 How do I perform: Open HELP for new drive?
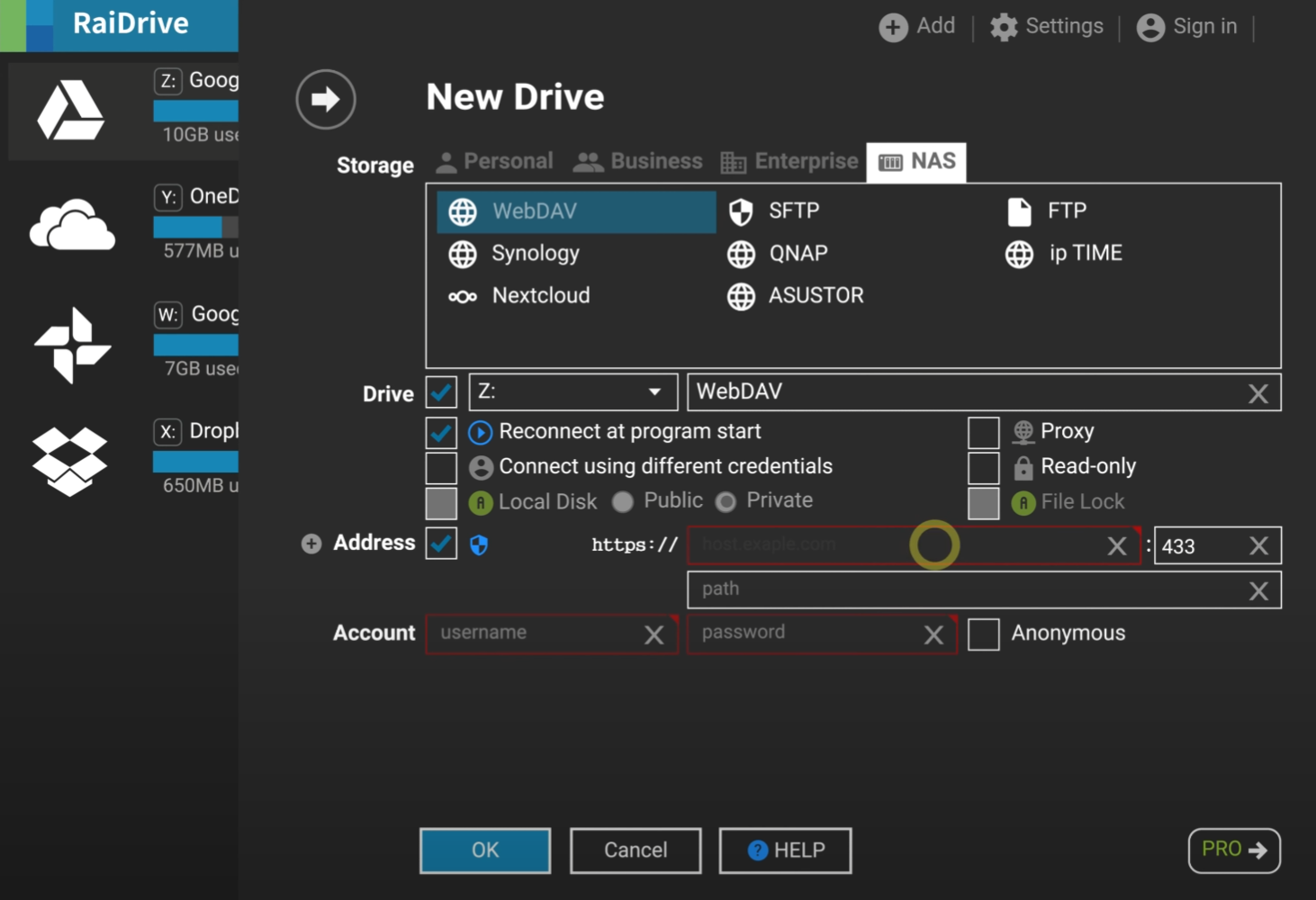pyautogui.click(x=786, y=850)
